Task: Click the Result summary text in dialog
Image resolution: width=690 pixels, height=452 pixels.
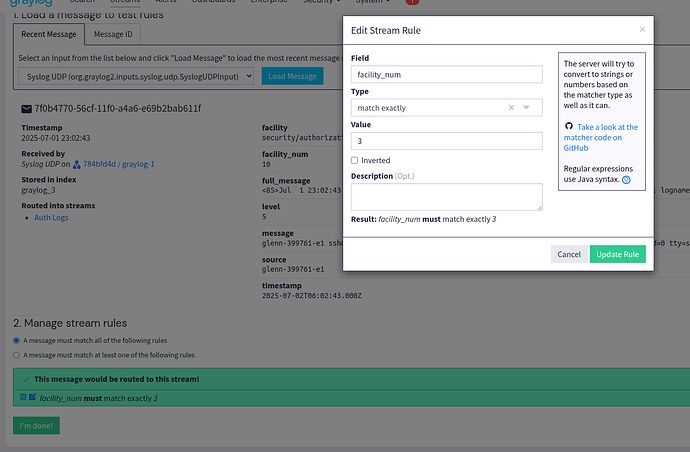Action: [423, 219]
